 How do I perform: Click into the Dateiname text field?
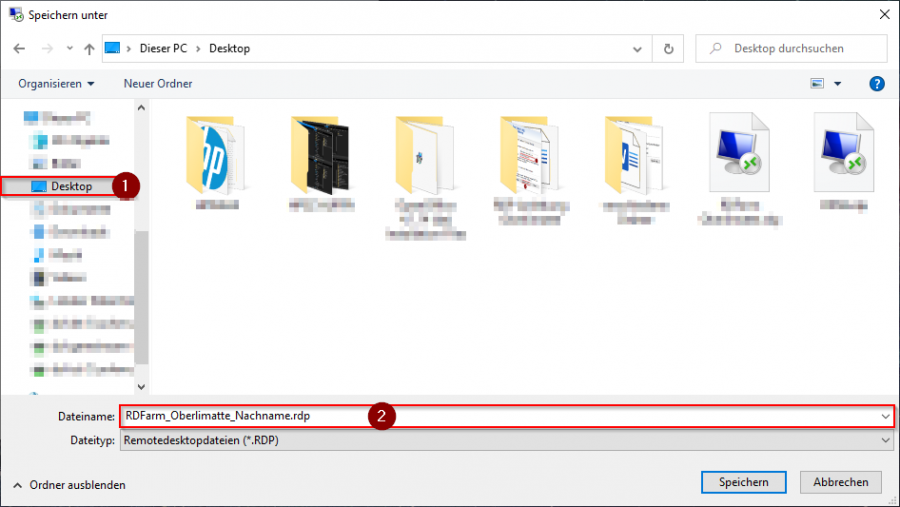point(500,416)
